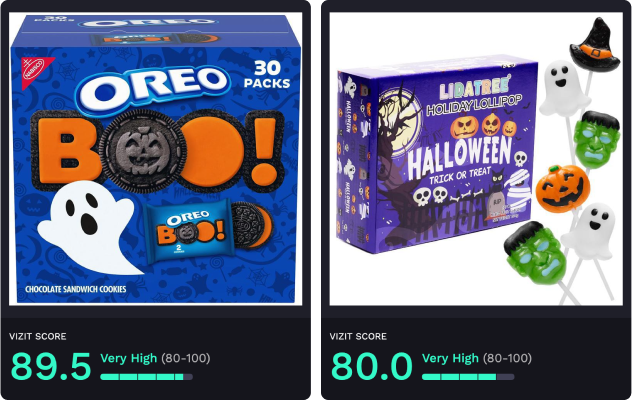The image size is (632, 400).
Task: Click the small Oreo Boo snack pack
Action: (189, 231)
